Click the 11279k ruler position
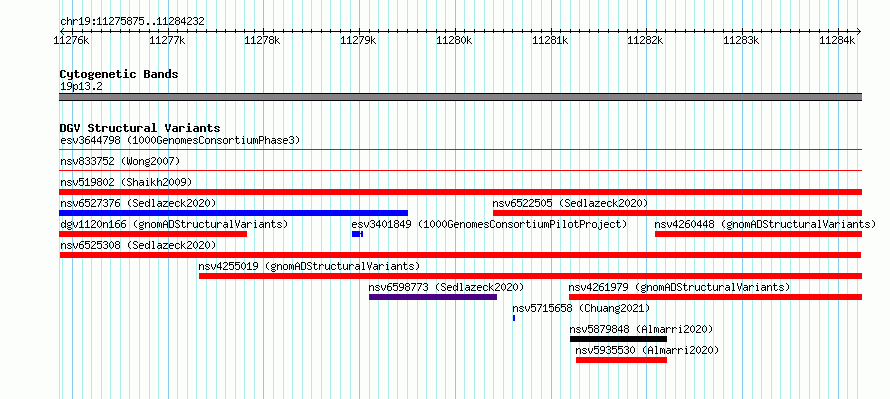The width and height of the screenshot is (890, 399). click(x=358, y=40)
